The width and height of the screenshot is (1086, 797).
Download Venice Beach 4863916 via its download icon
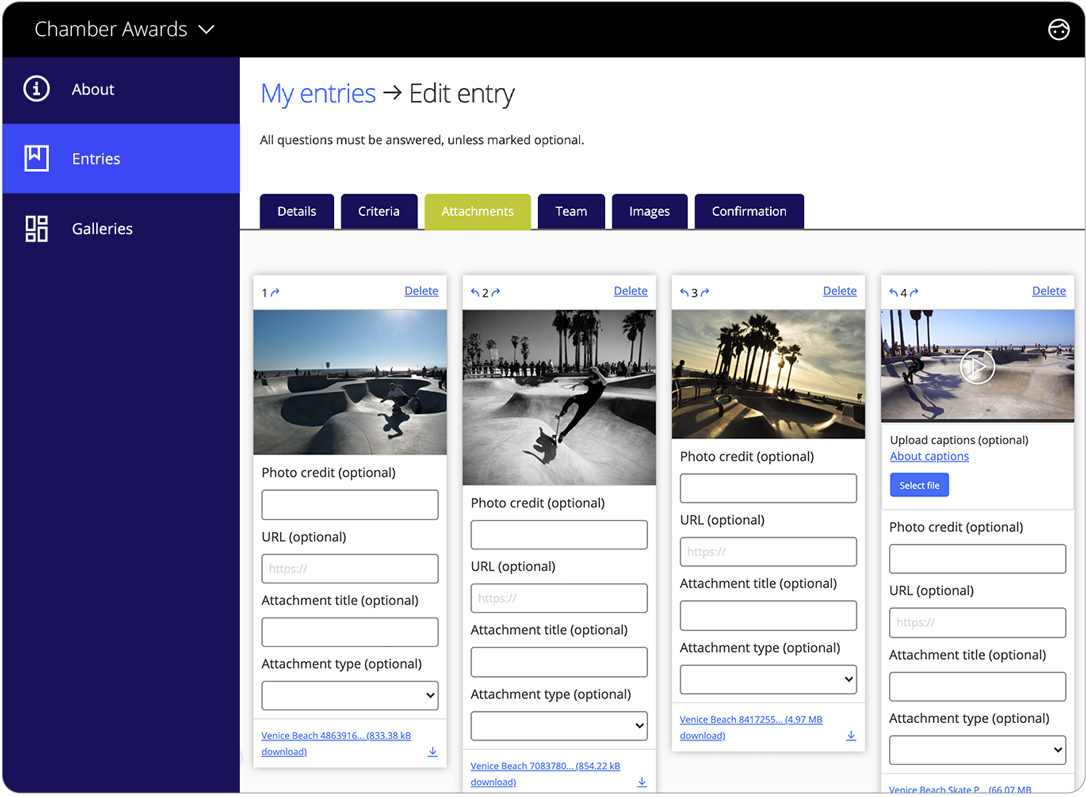(x=433, y=751)
